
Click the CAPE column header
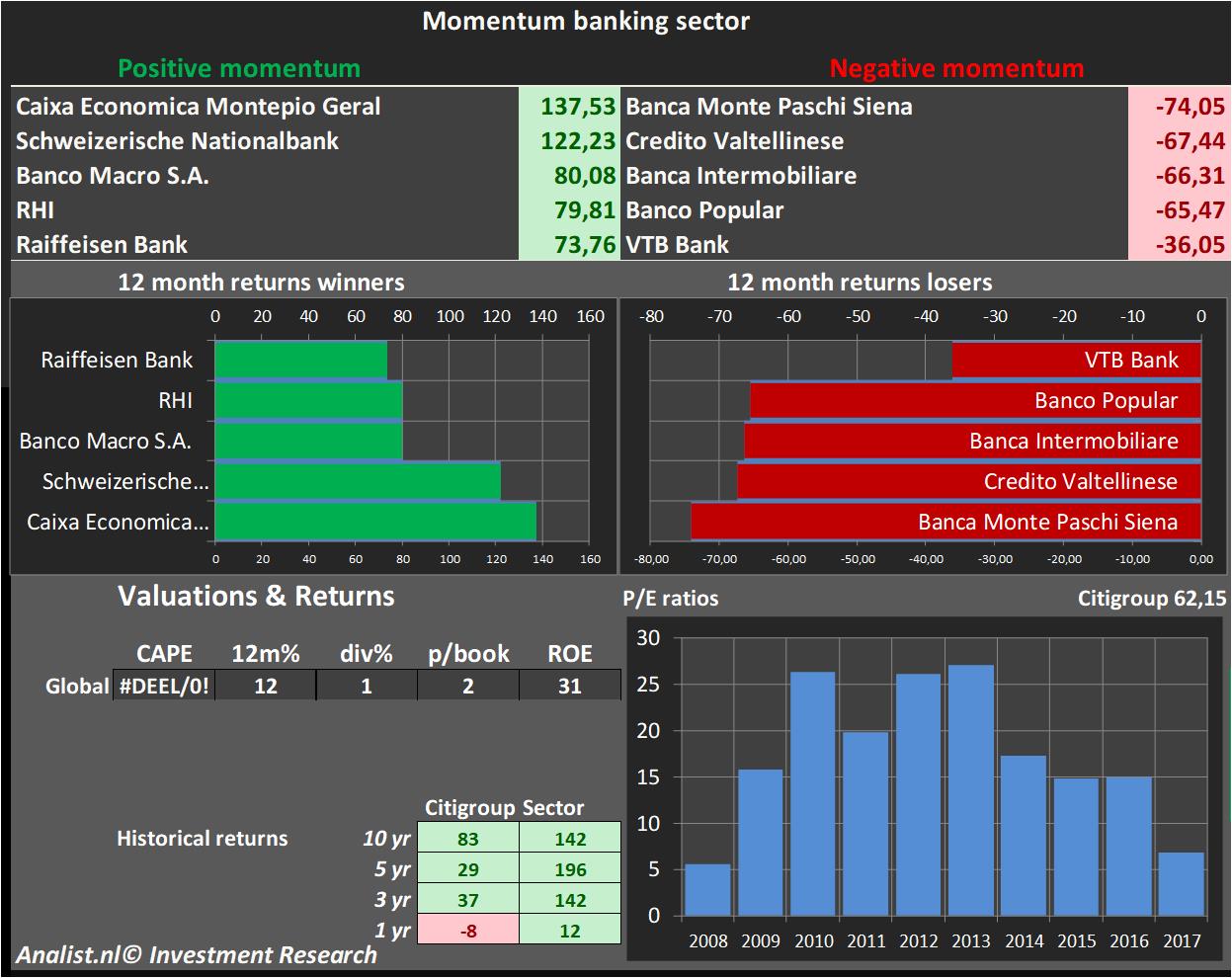(164, 654)
